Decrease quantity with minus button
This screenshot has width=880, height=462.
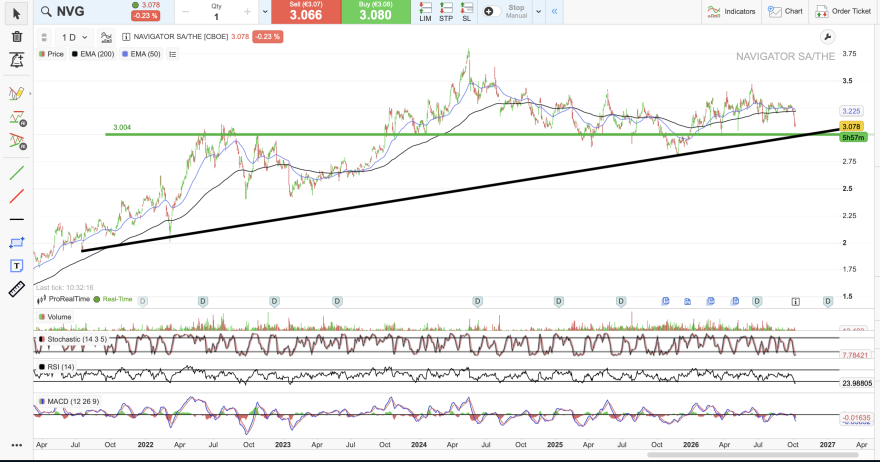186,12
